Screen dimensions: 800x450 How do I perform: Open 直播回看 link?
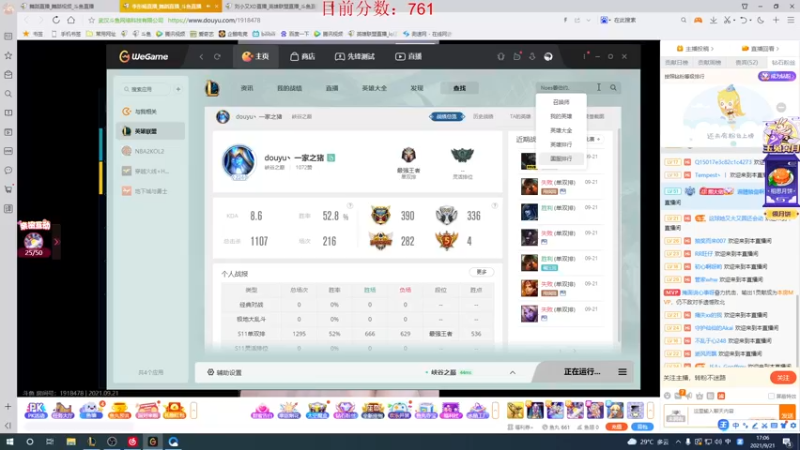pyautogui.click(x=760, y=48)
